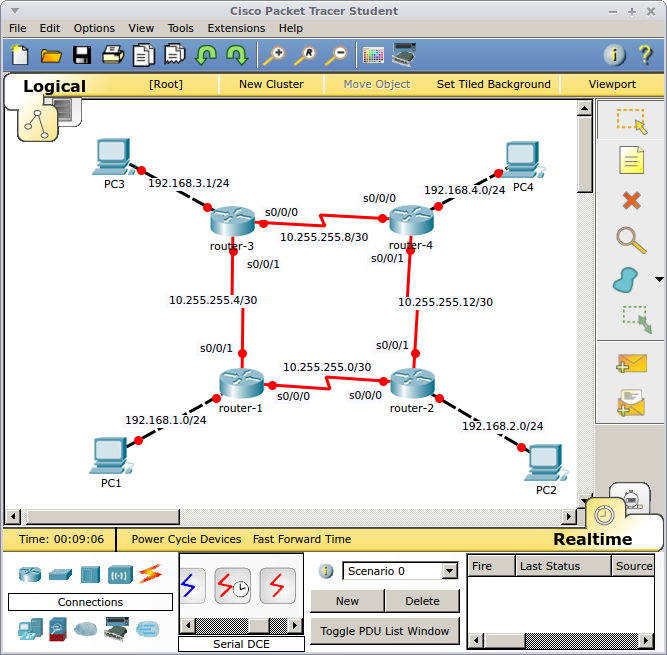The width and height of the screenshot is (667, 655).
Task: Open the Help menu
Action: point(291,28)
